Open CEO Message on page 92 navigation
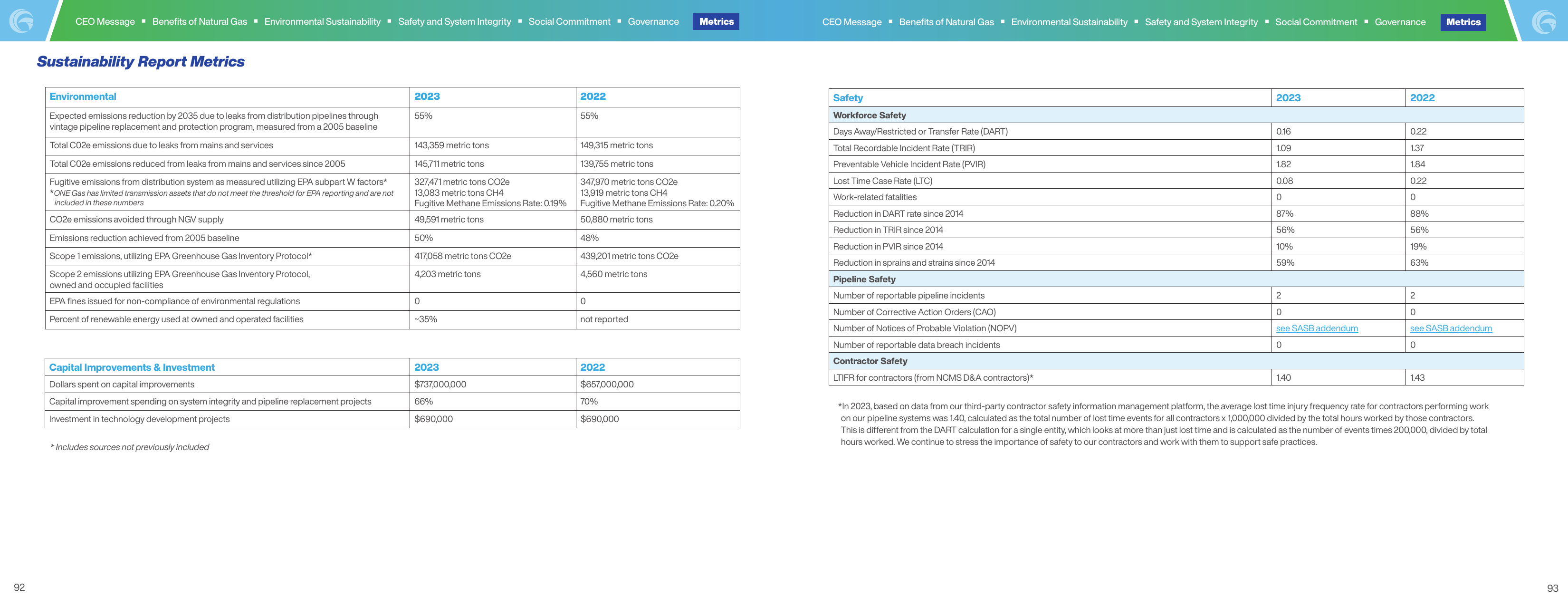This screenshot has height=606, width=1568. 105,21
